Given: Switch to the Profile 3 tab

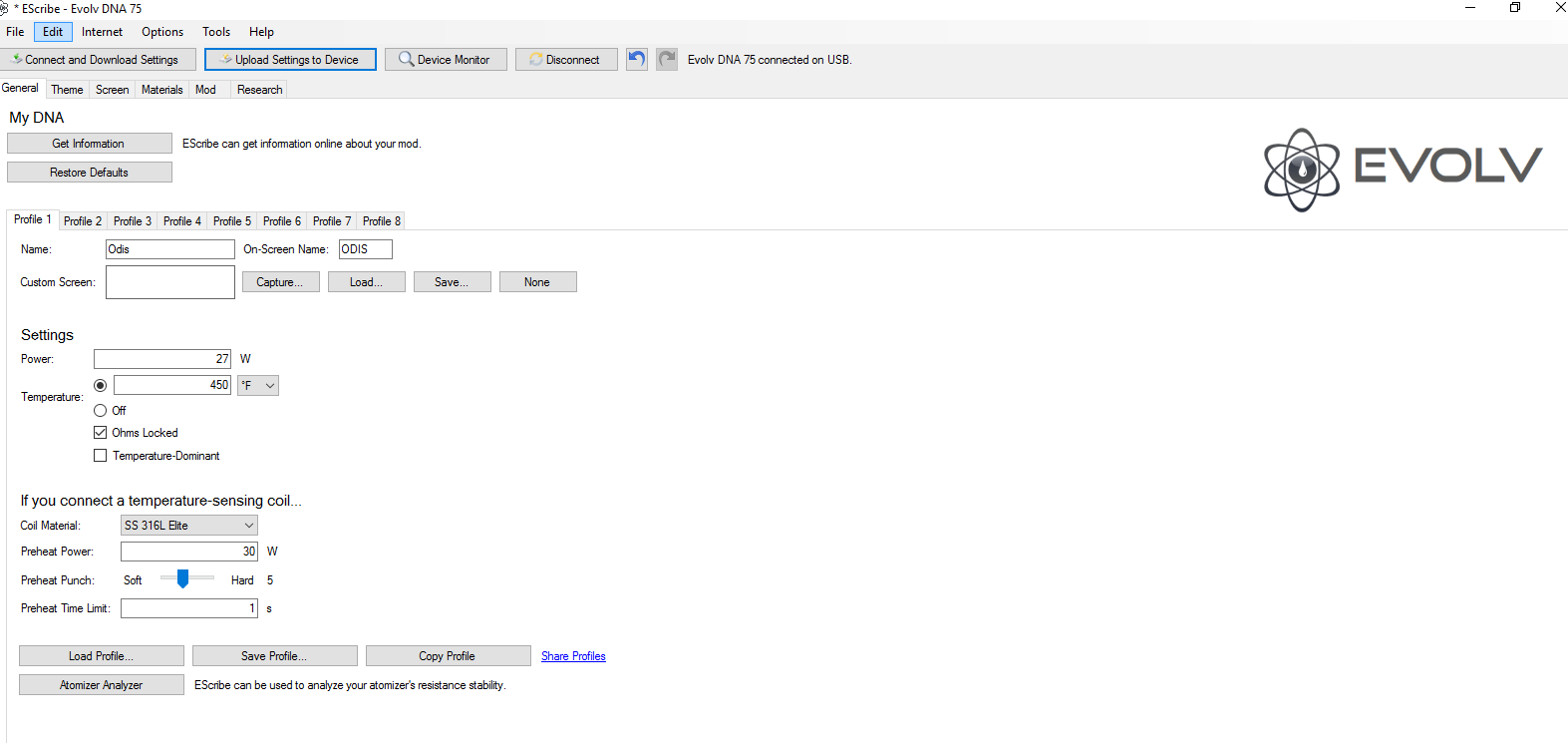Looking at the screenshot, I should click(x=132, y=221).
